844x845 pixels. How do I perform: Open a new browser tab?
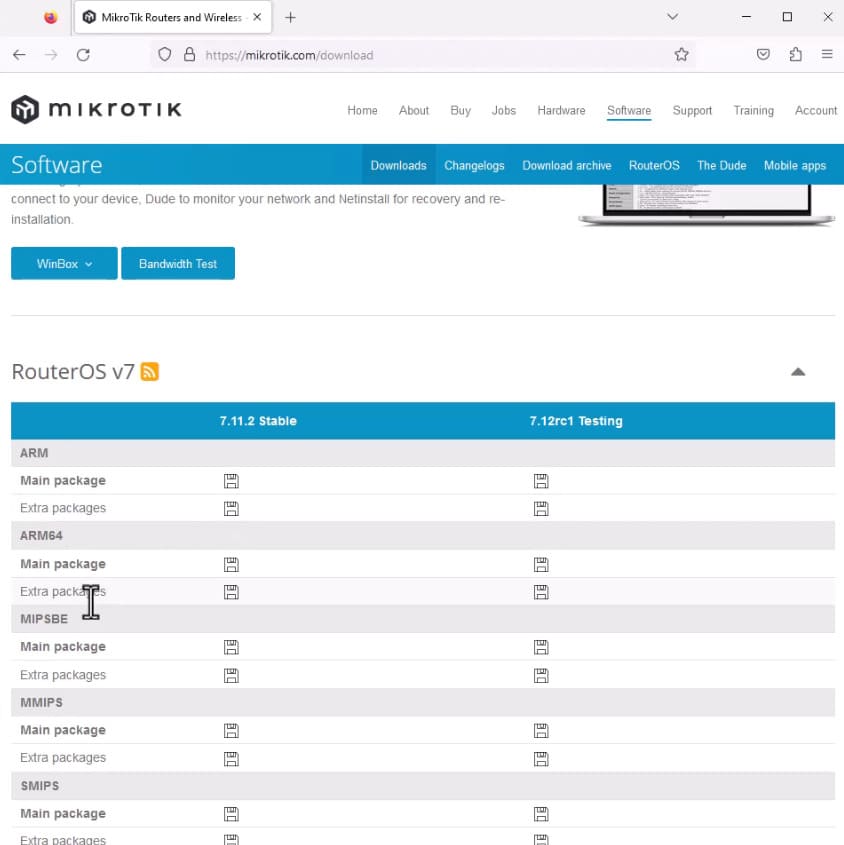tap(290, 17)
